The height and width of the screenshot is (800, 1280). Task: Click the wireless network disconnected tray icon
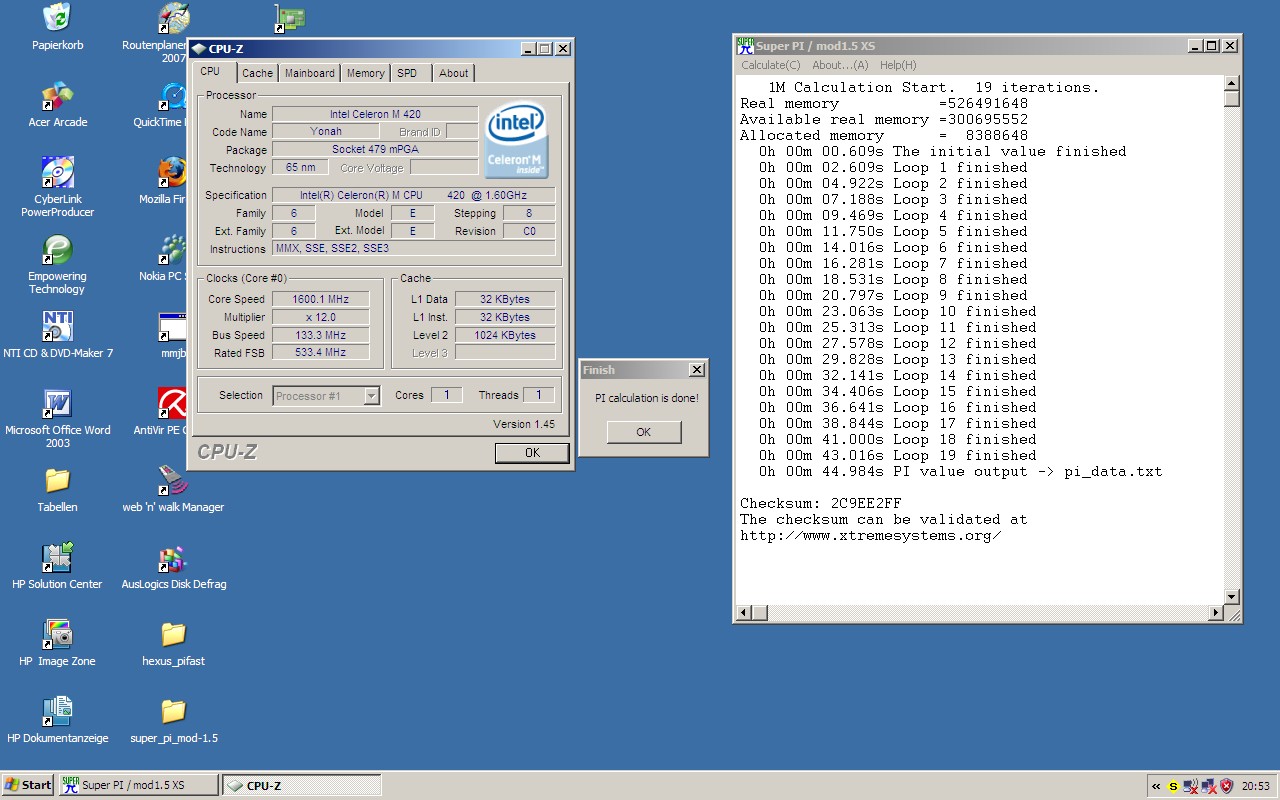coord(1191,786)
